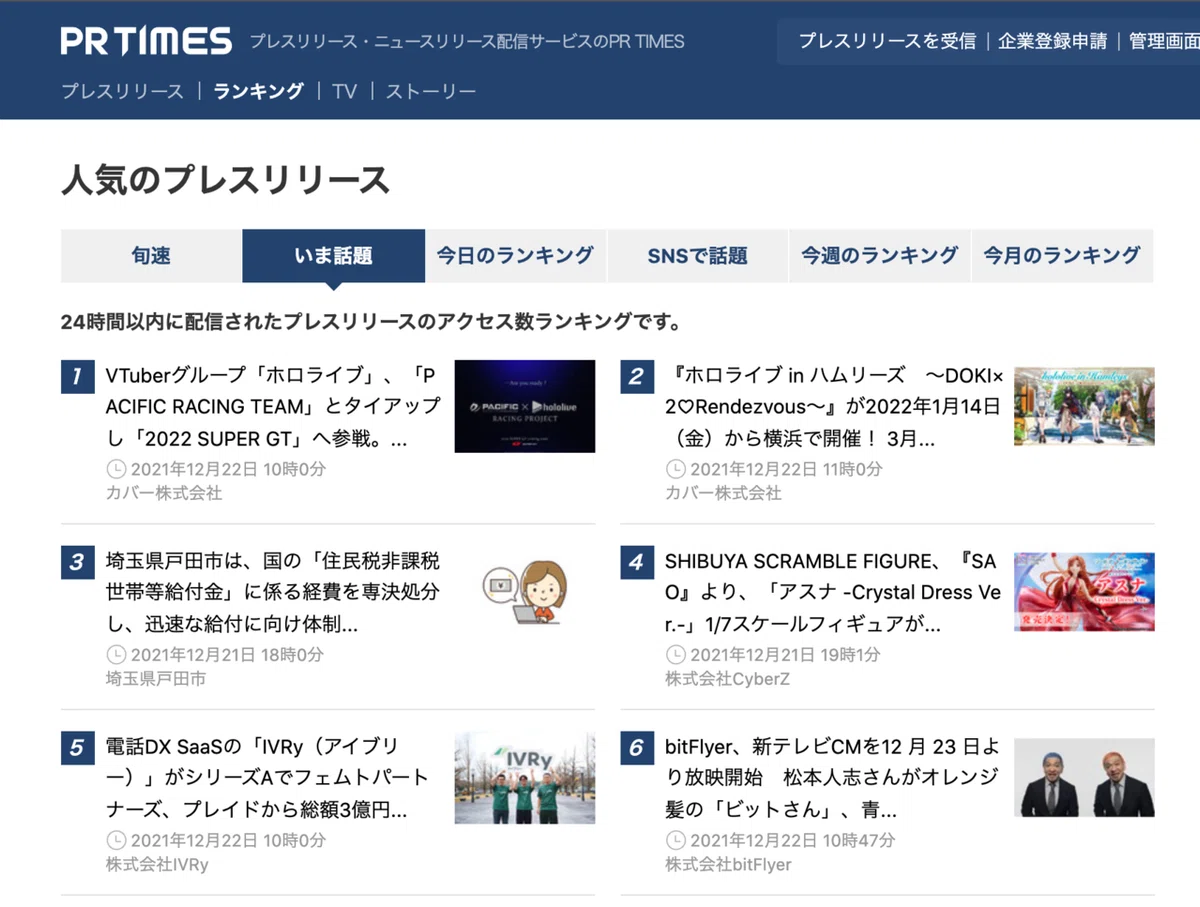The height and width of the screenshot is (907, 1200).
Task: Open the bitFlyer 新テレビCM article
Action: click(x=832, y=779)
